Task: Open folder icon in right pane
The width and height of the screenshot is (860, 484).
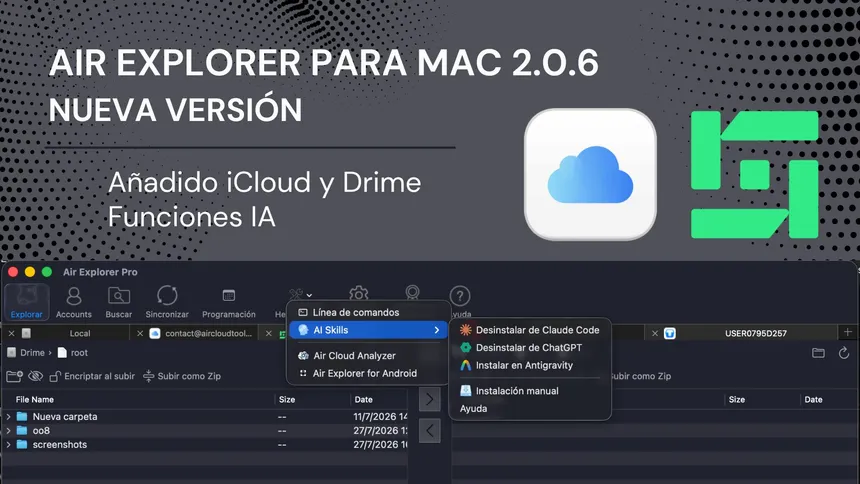Action: coord(818,353)
